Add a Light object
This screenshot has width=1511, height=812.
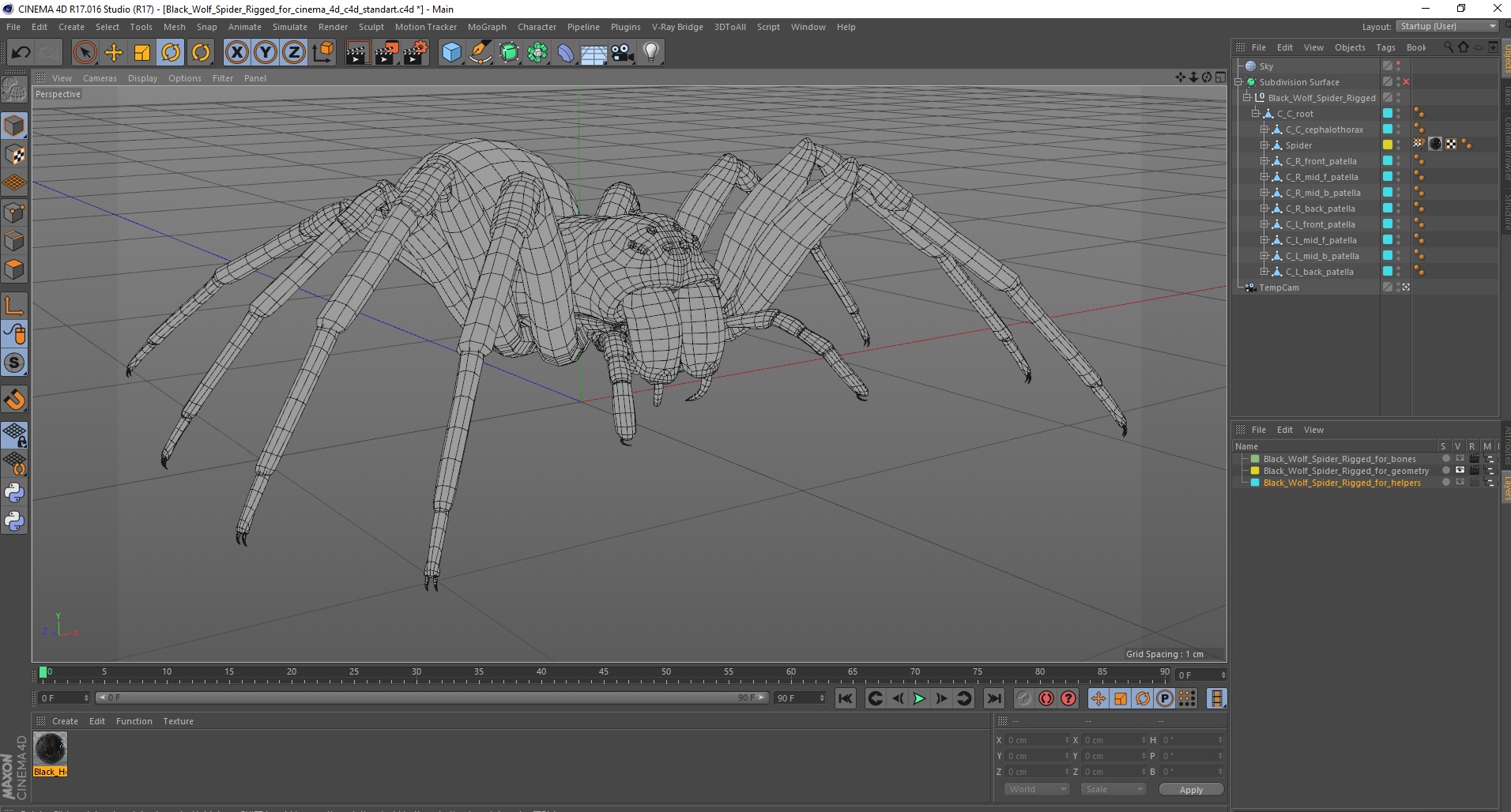(x=651, y=53)
